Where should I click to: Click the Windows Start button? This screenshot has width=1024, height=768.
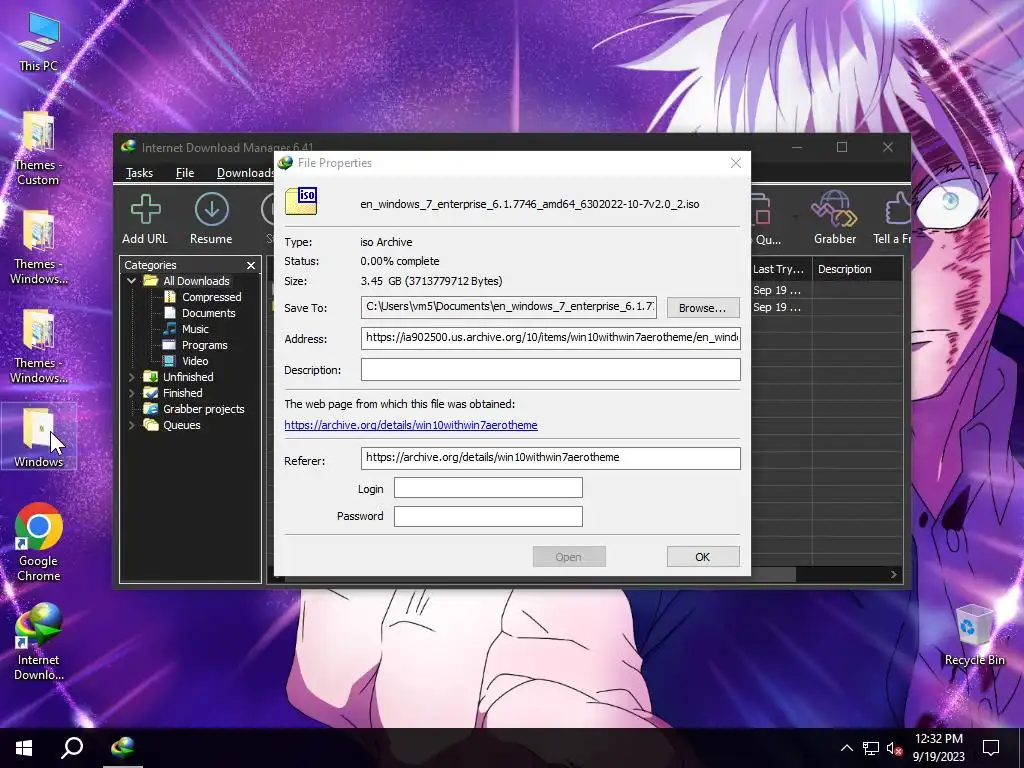point(24,748)
